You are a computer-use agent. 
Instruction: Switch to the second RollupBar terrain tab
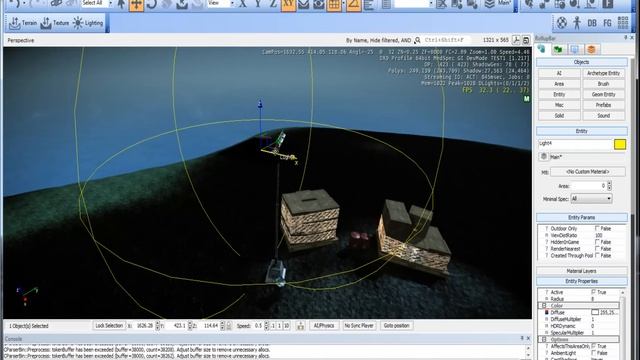coord(558,49)
